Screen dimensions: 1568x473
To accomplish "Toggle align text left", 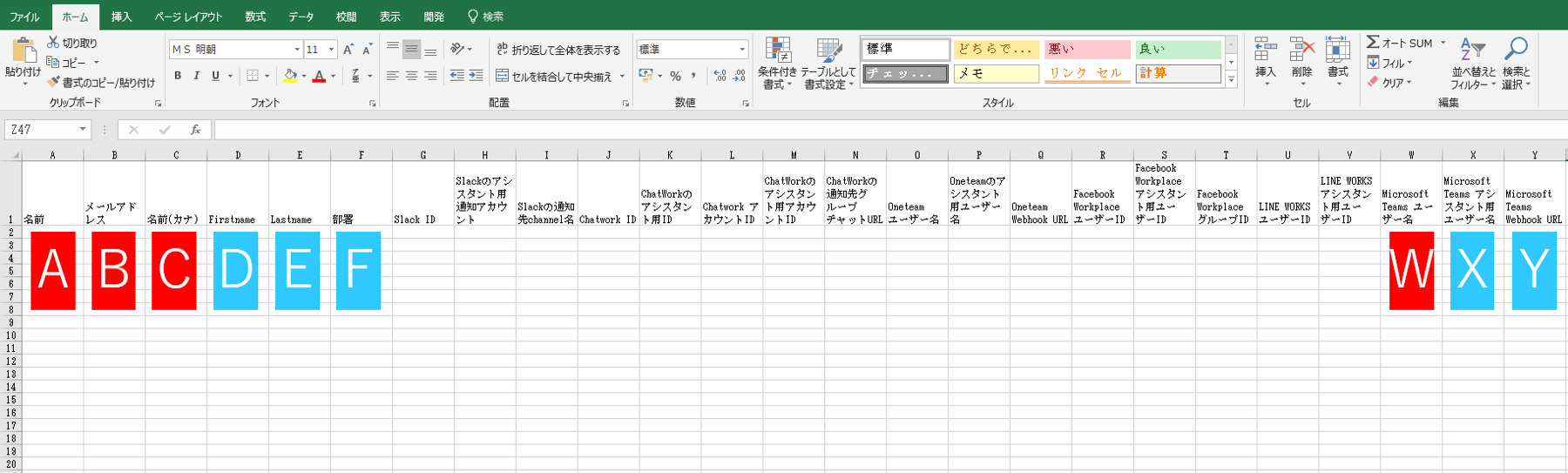I will [393, 76].
